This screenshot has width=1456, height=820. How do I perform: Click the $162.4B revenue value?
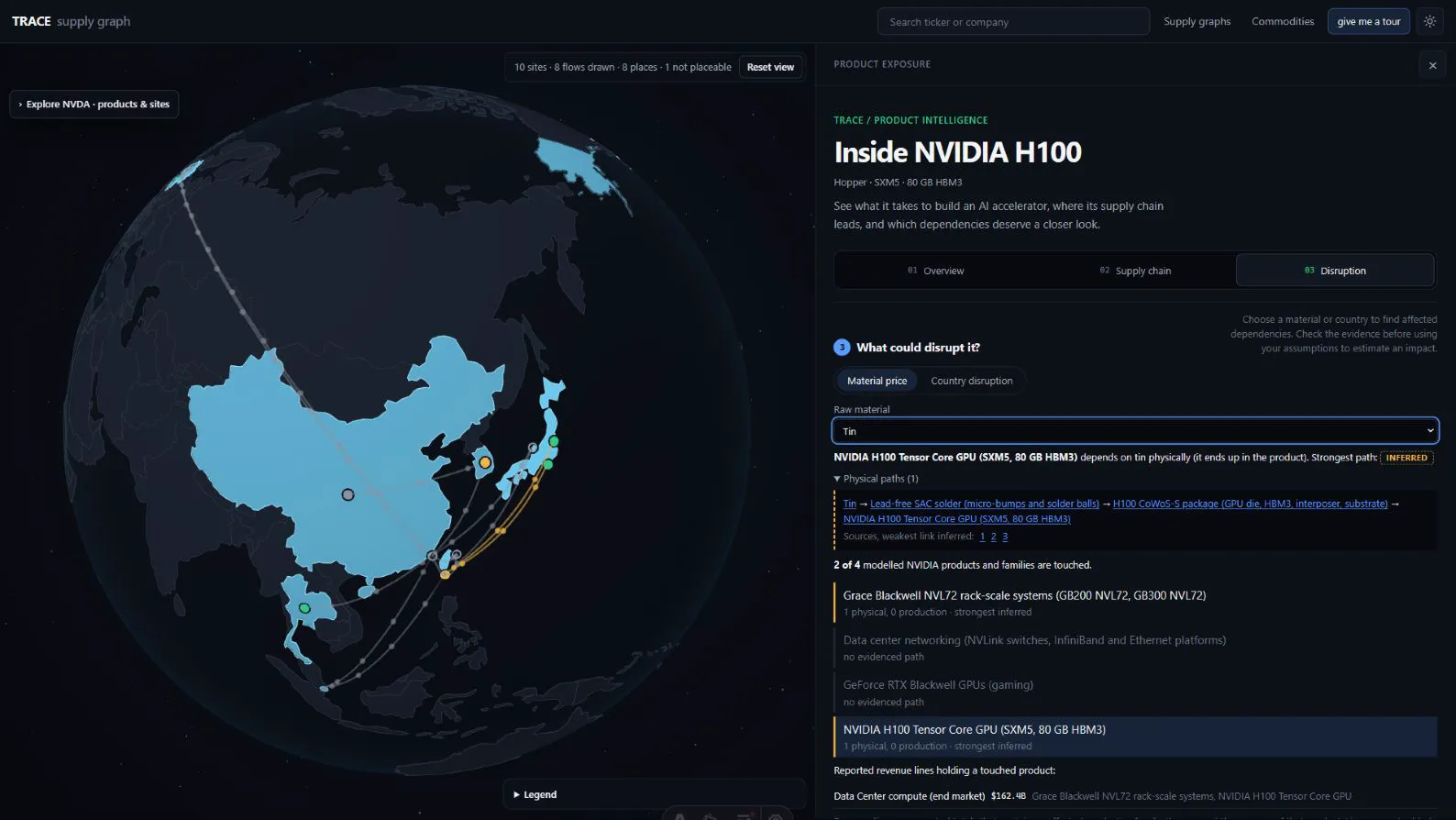1008,796
